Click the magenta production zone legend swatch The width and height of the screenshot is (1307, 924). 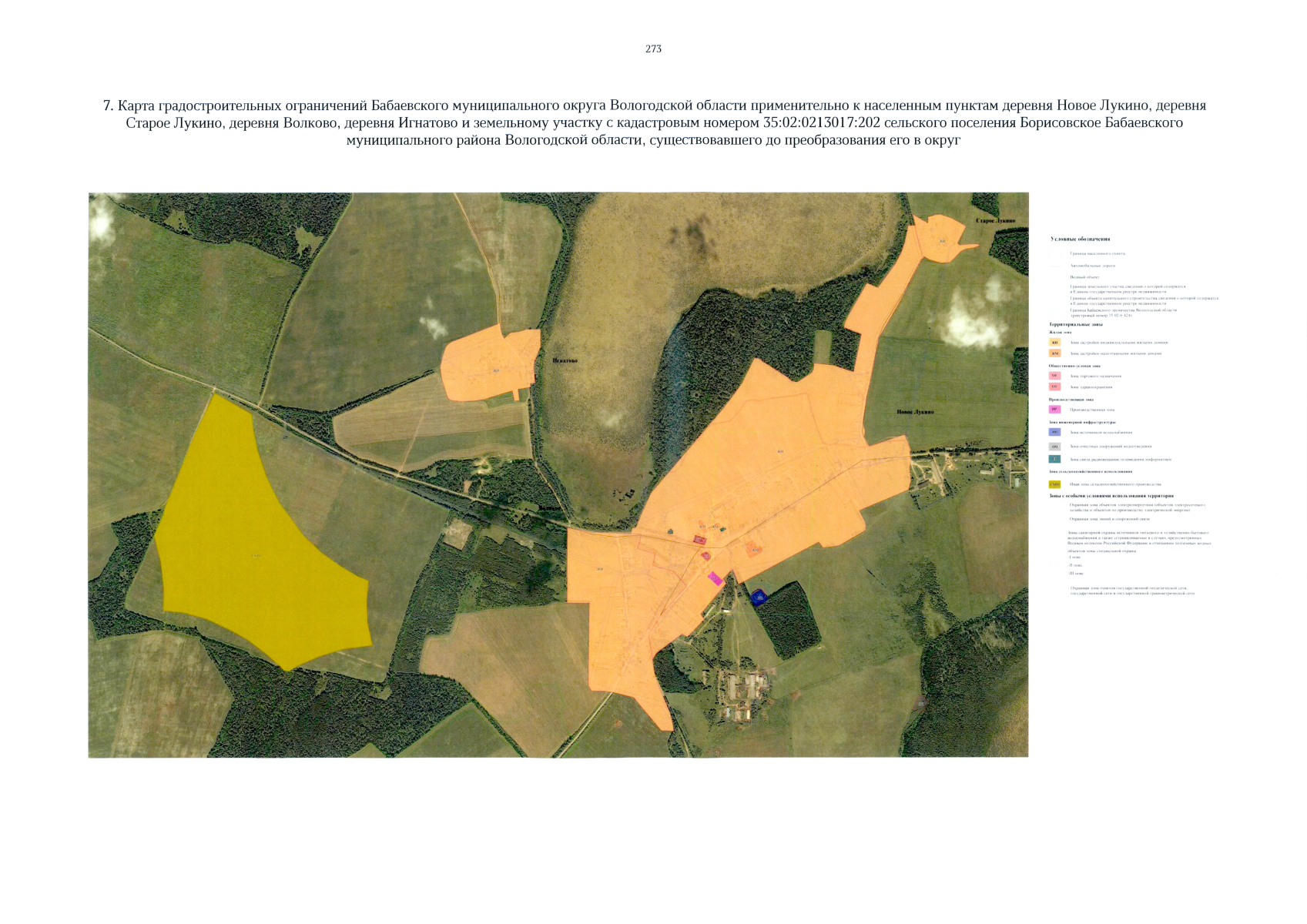tap(1054, 410)
